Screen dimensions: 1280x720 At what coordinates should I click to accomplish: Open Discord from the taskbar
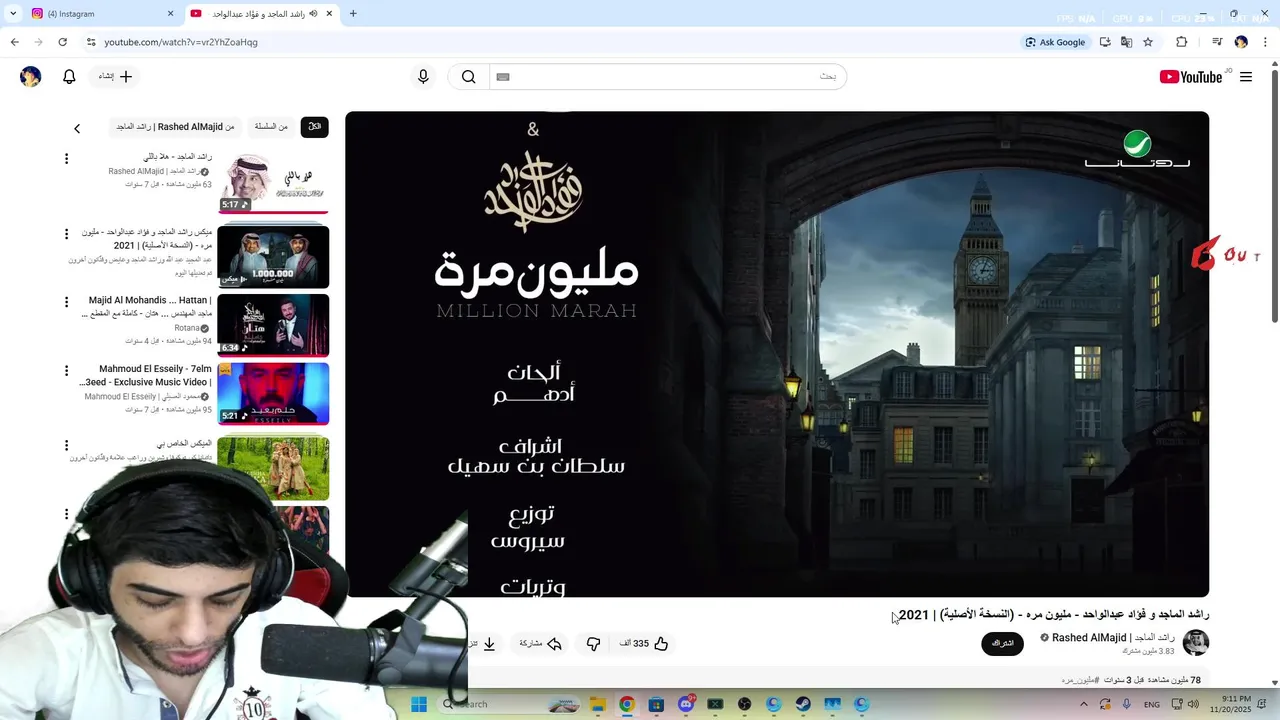pos(686,704)
